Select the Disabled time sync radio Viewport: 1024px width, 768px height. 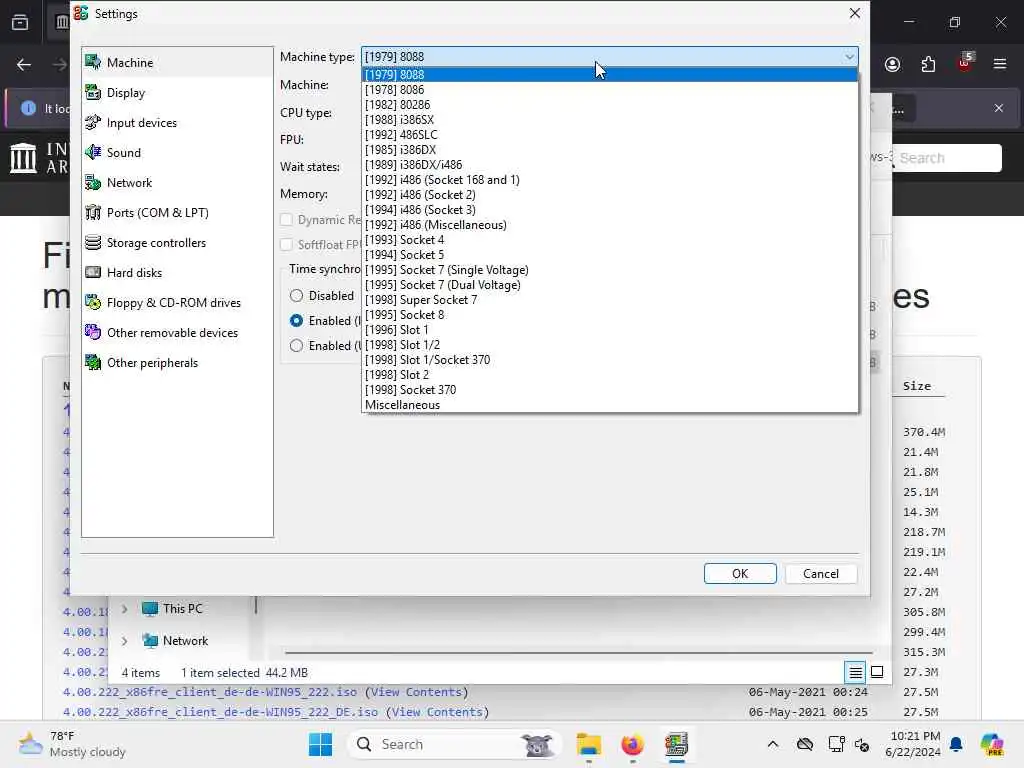coord(296,296)
